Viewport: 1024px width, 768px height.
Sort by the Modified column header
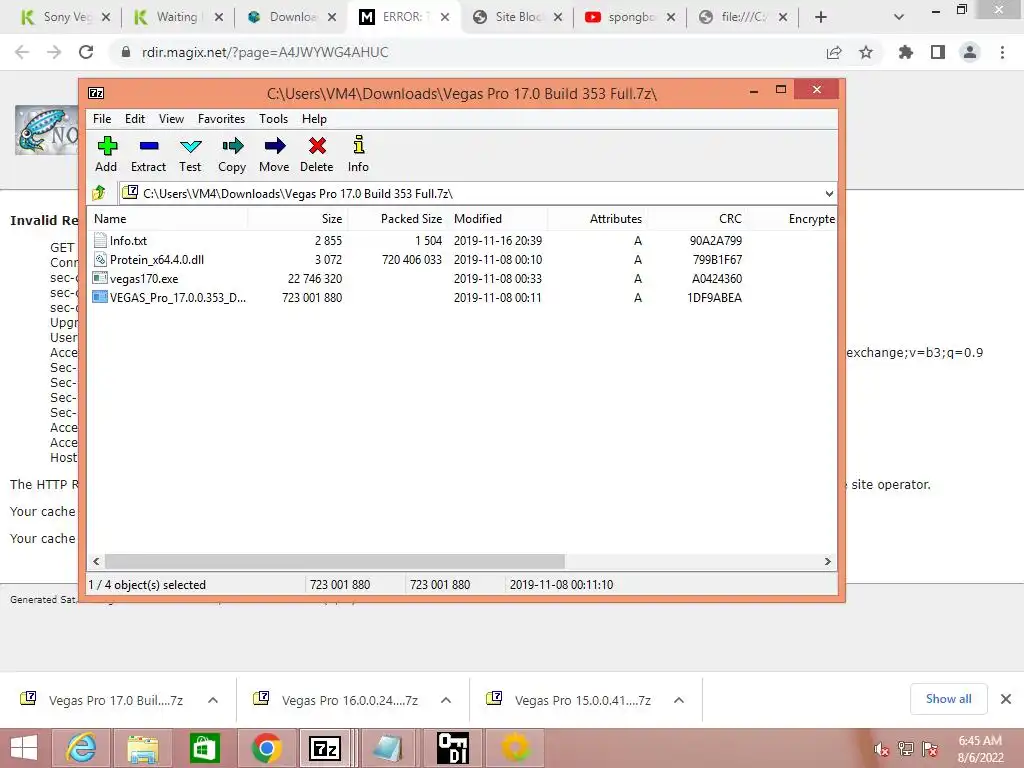498,219
